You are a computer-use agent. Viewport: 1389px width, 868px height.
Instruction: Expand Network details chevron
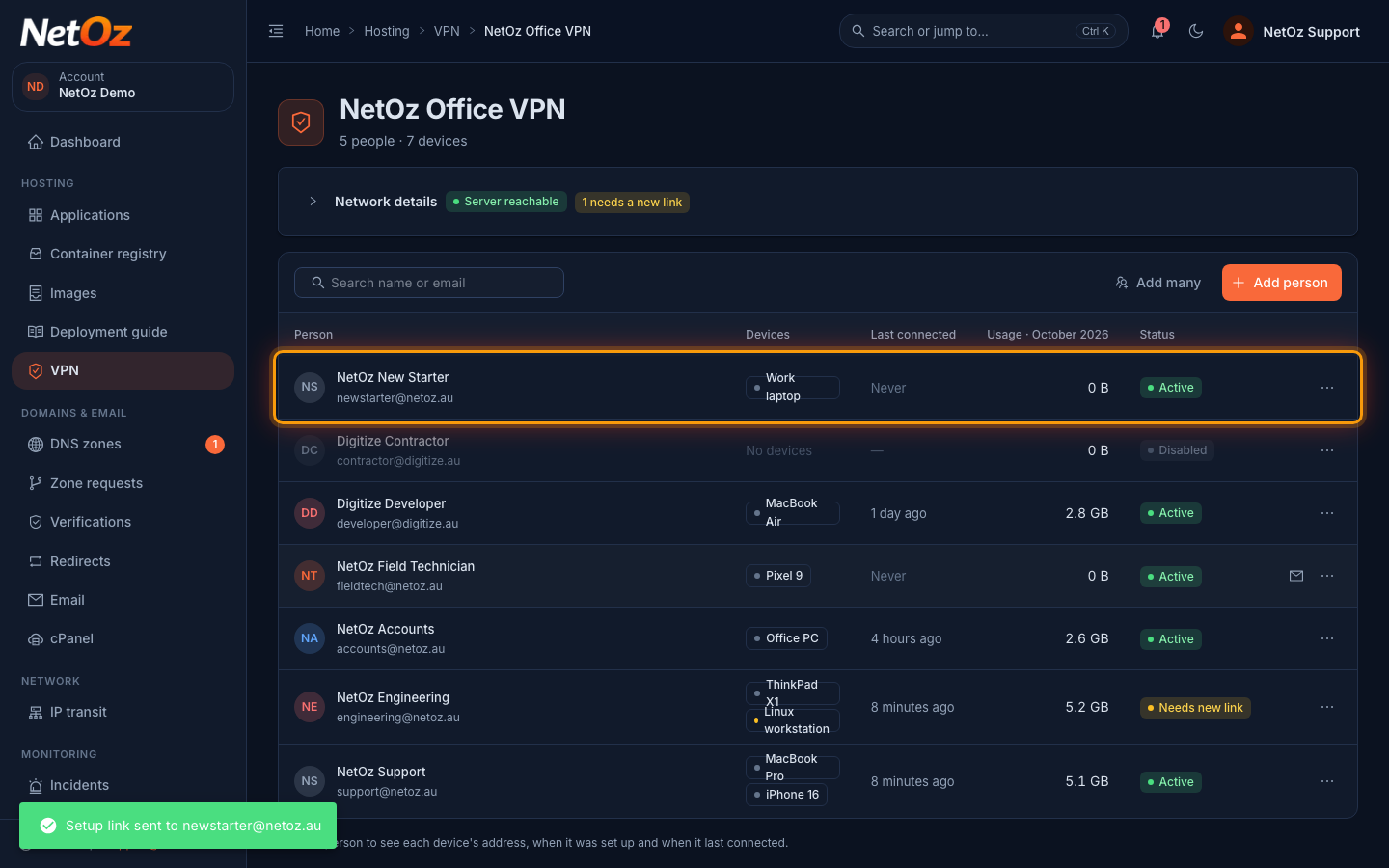coord(313,202)
